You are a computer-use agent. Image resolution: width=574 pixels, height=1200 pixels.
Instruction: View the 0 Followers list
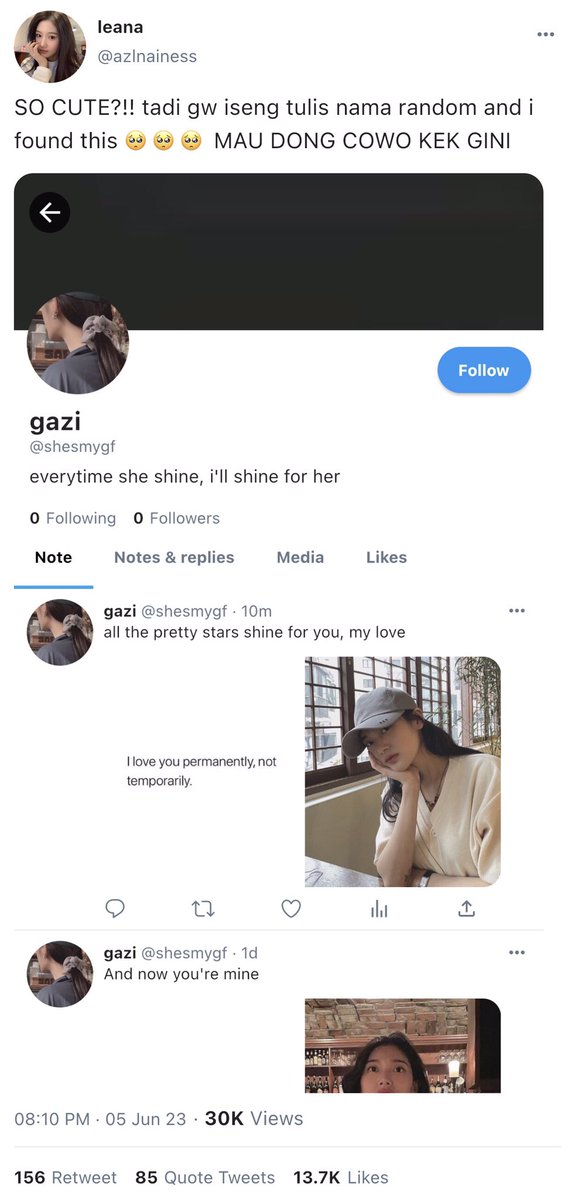pyautogui.click(x=176, y=518)
